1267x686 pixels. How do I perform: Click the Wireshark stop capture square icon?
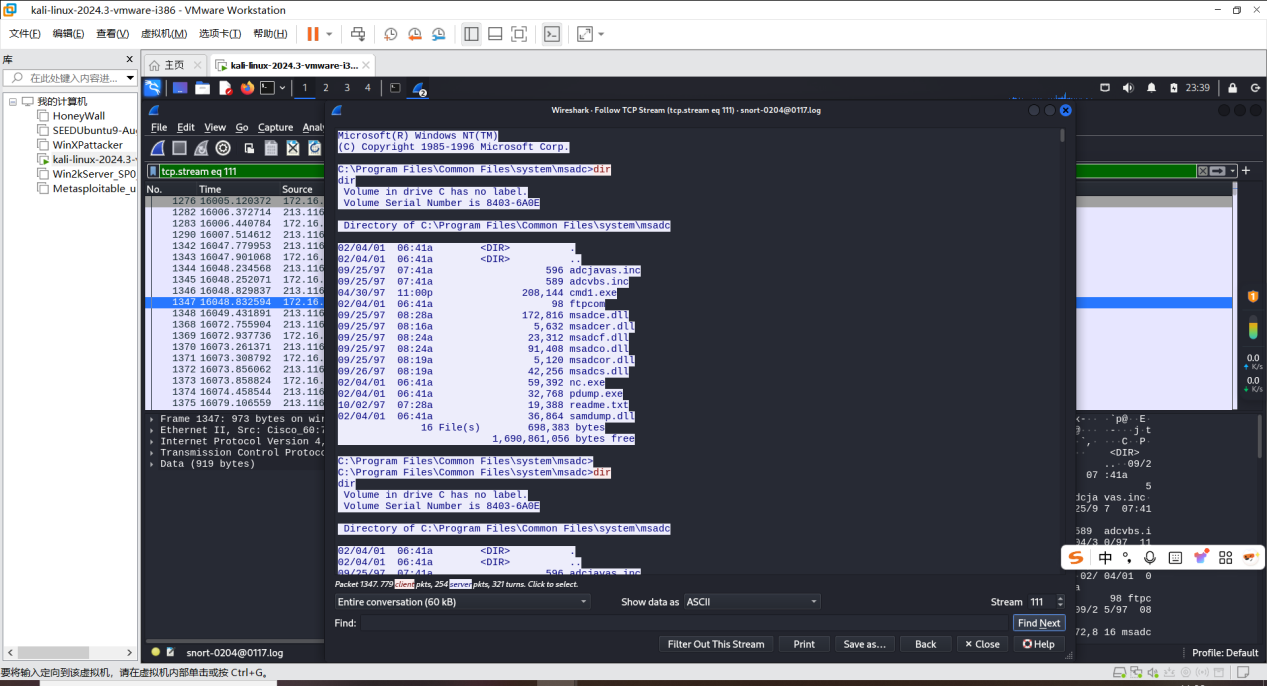[179, 148]
